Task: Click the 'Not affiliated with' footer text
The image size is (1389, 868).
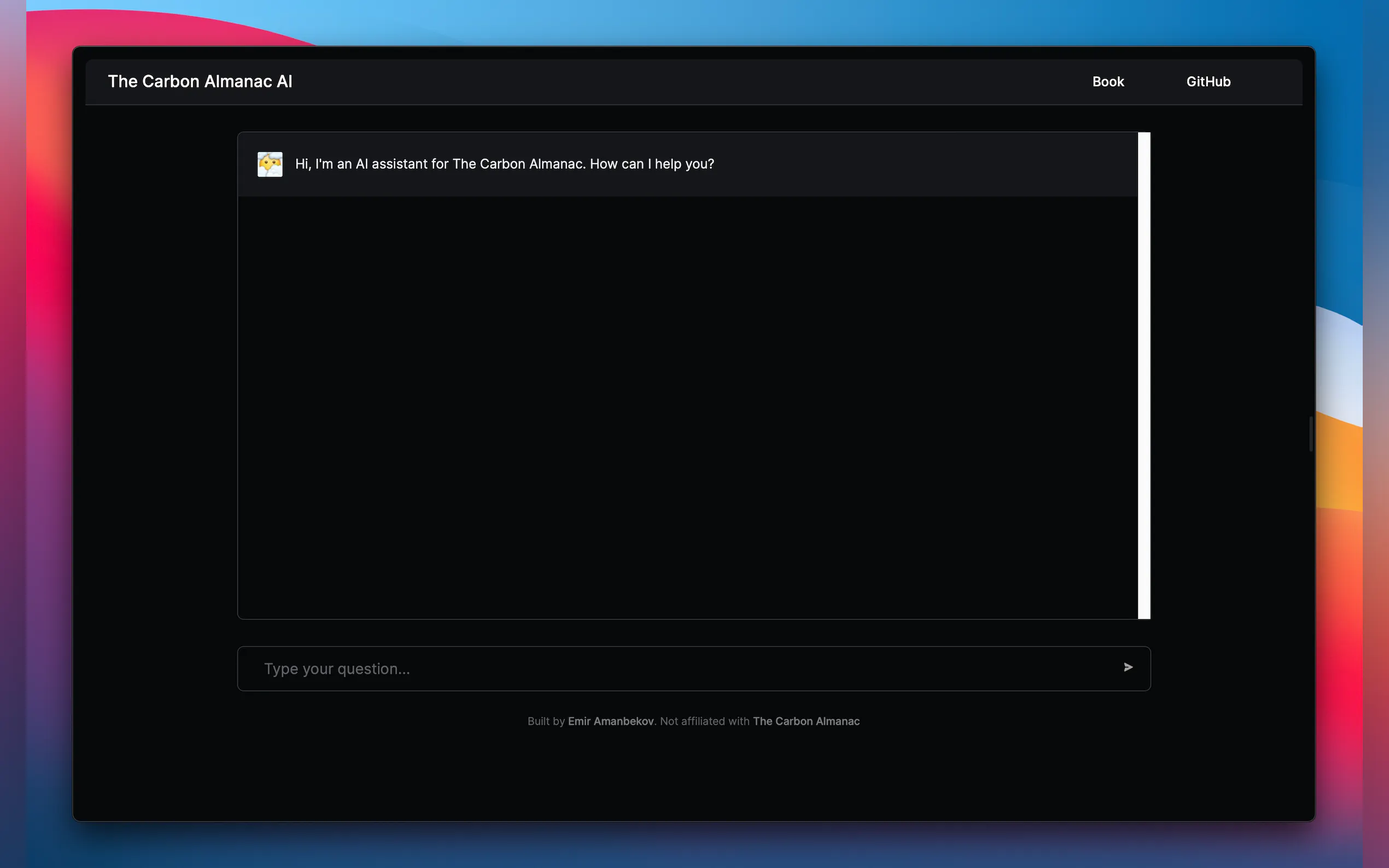Action: coord(704,721)
